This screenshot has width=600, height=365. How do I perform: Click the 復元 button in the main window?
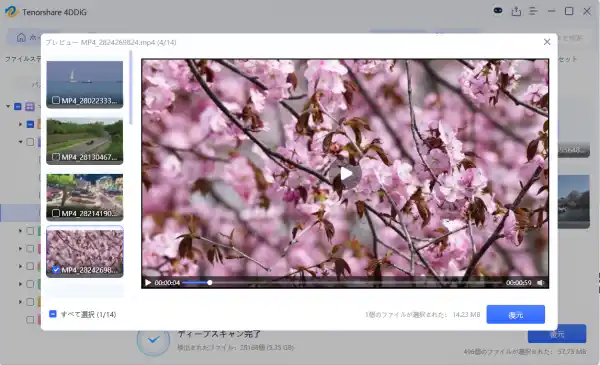557,334
